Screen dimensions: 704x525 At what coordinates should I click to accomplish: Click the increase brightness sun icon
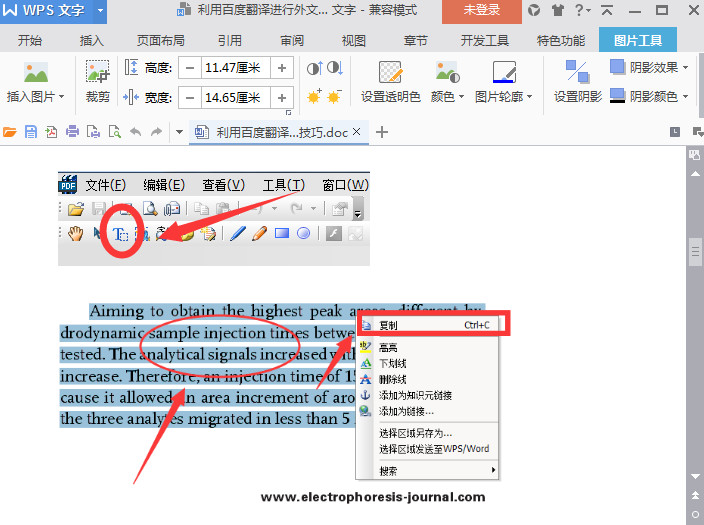pyautogui.click(x=314, y=96)
